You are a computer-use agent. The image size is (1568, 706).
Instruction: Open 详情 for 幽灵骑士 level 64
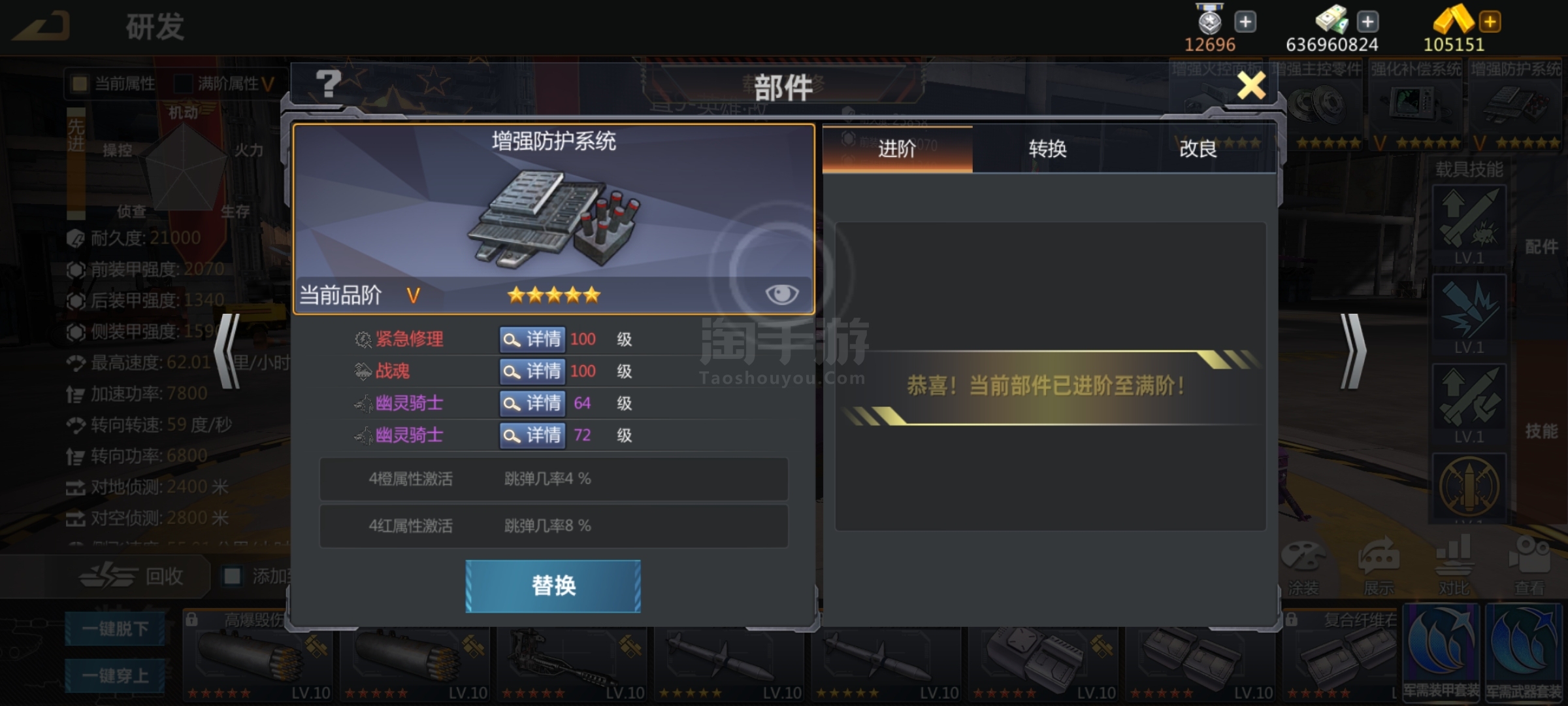(x=532, y=403)
